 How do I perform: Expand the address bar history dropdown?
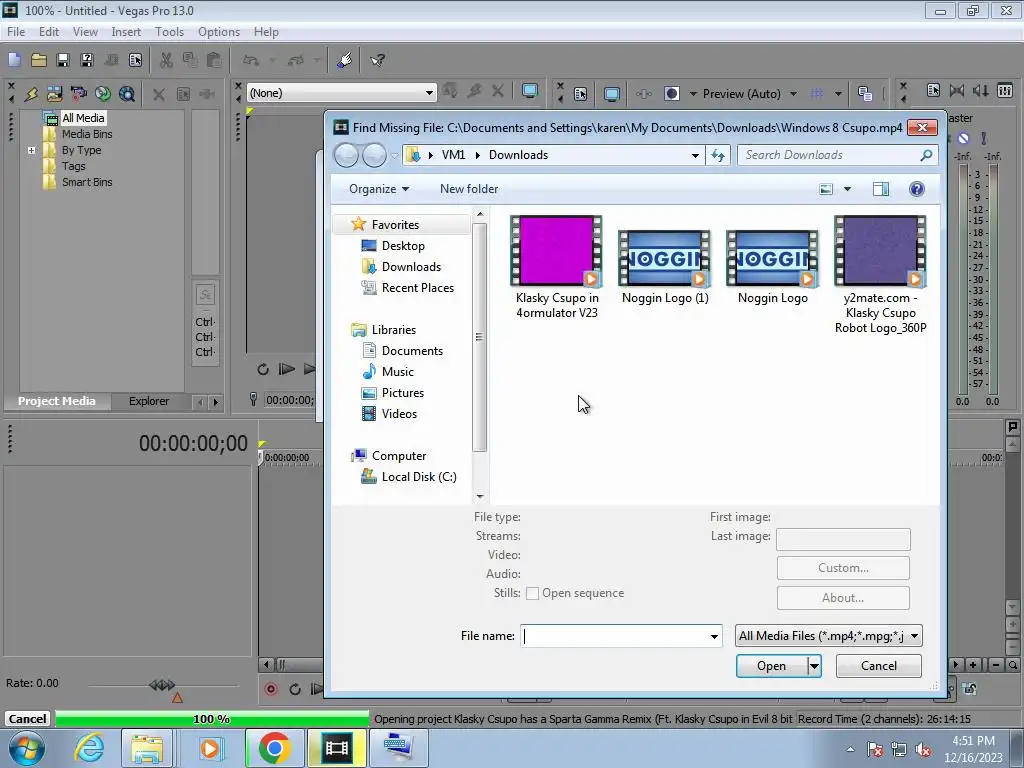695,155
